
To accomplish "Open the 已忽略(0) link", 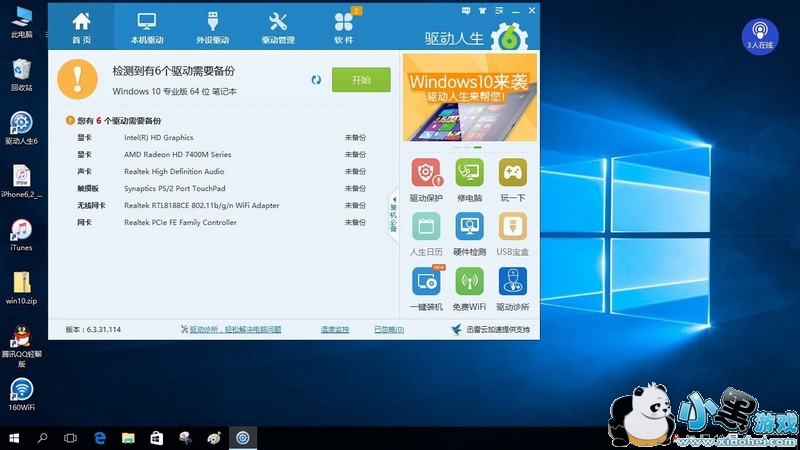I will [x=389, y=330].
